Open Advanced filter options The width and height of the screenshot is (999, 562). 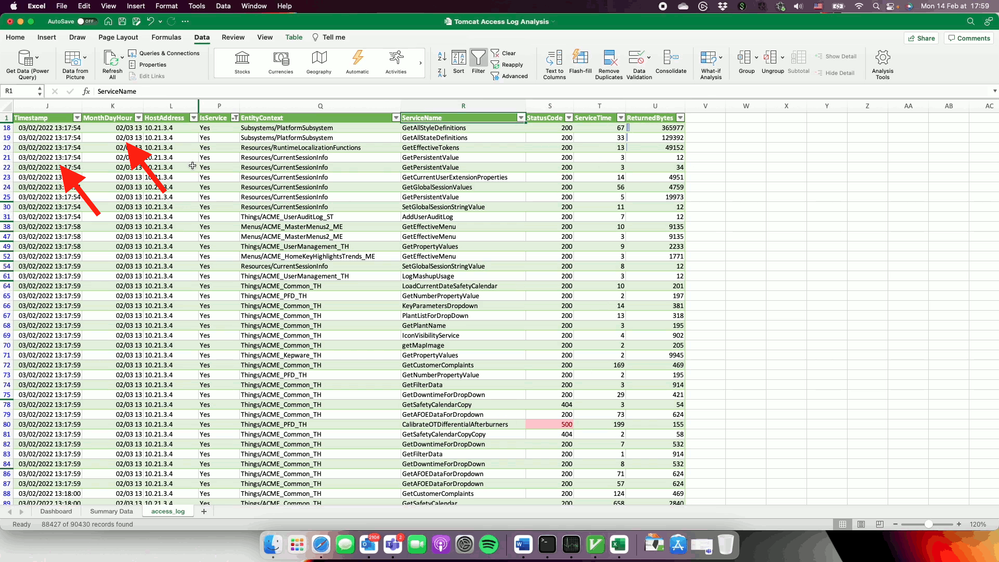click(x=509, y=76)
